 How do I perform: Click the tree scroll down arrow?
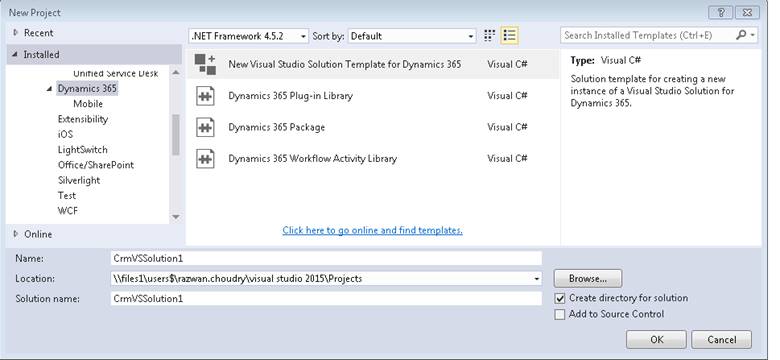(176, 217)
